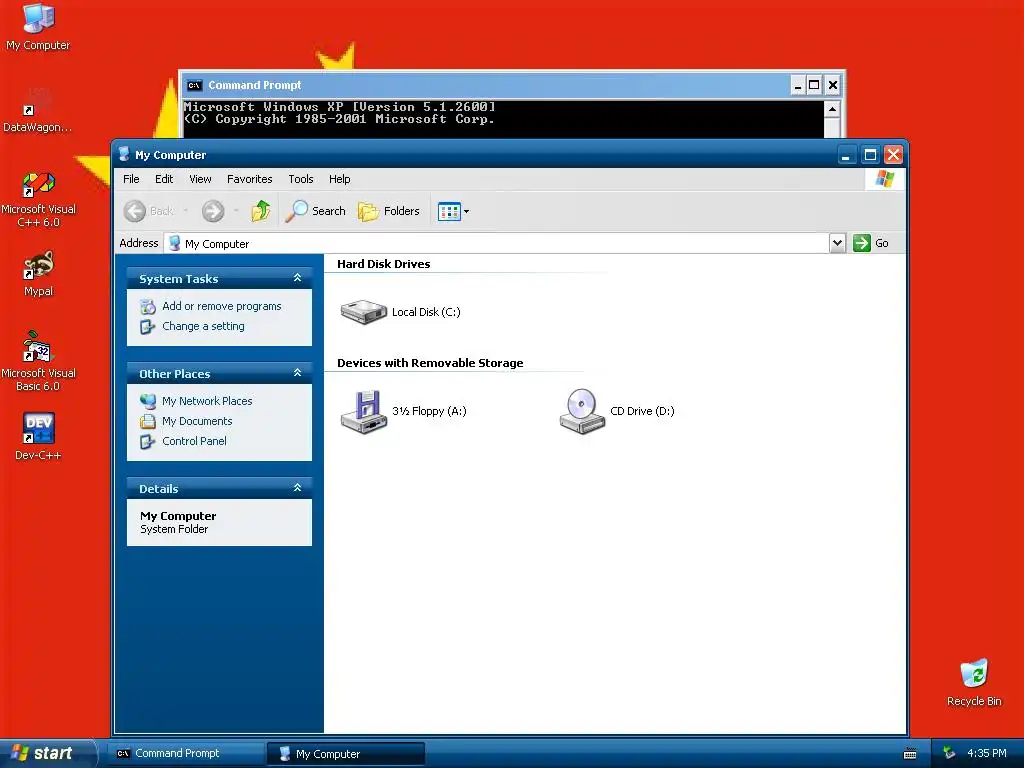Open the File menu
The width and height of the screenshot is (1024, 768).
click(131, 179)
